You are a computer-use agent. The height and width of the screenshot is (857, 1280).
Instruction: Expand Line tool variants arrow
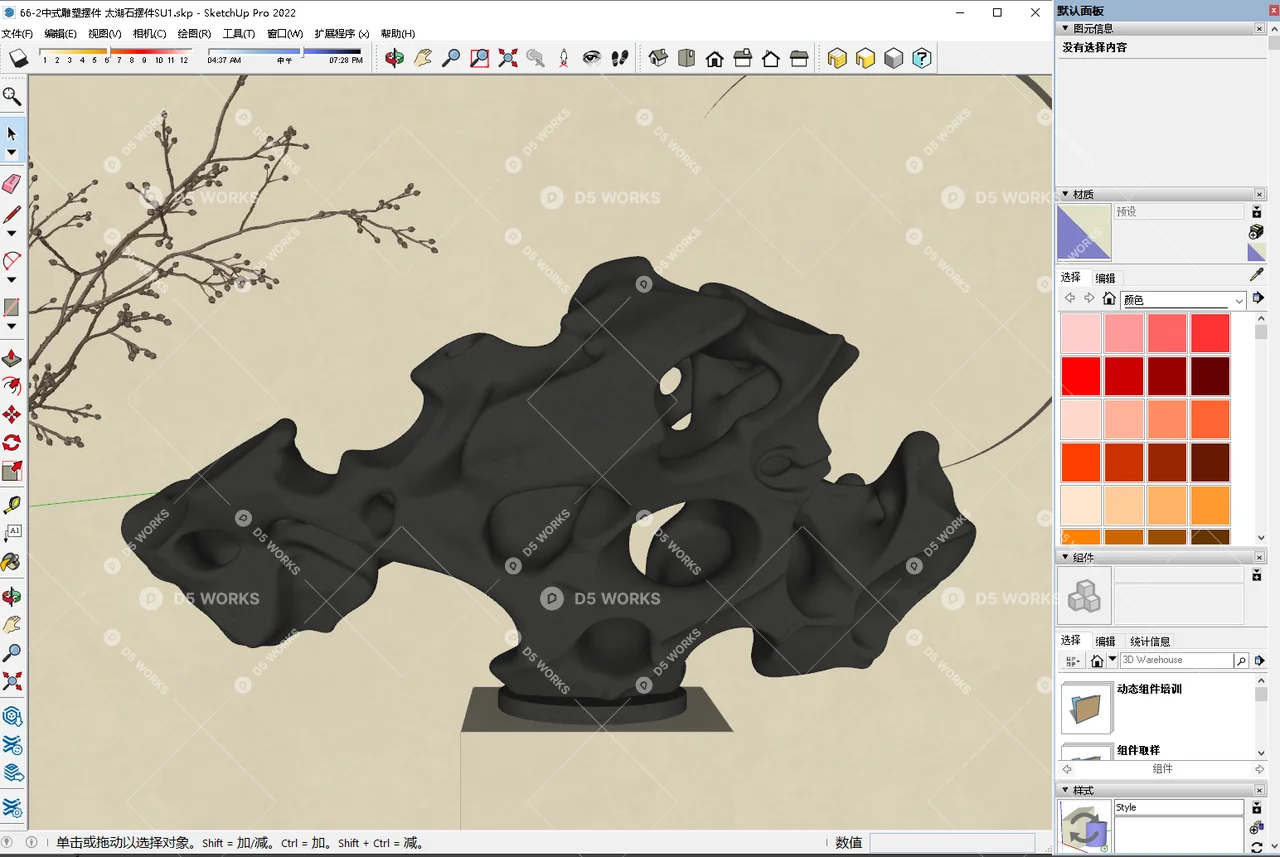[12, 233]
